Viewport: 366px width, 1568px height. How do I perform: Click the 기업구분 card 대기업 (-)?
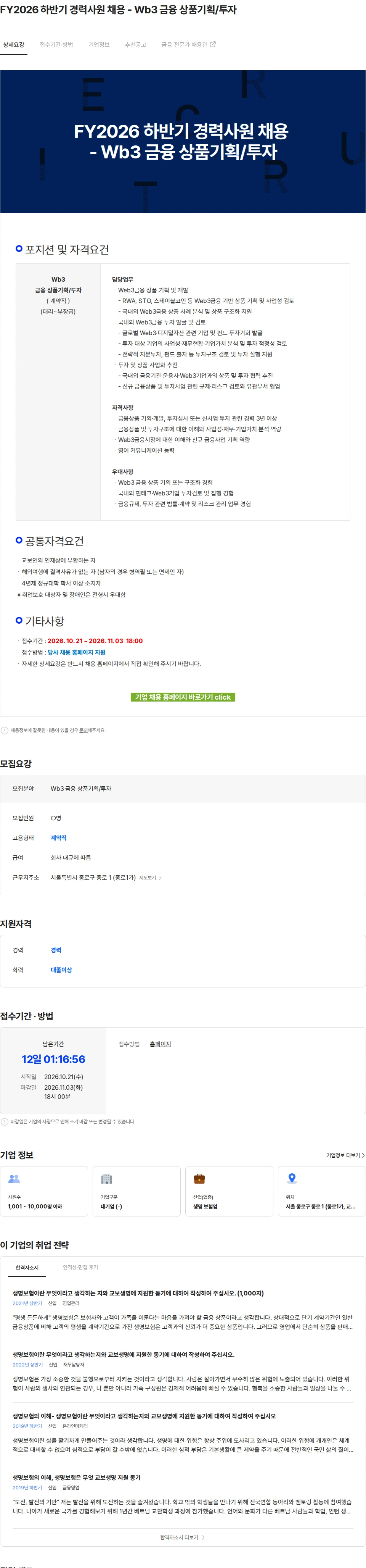click(136, 1191)
